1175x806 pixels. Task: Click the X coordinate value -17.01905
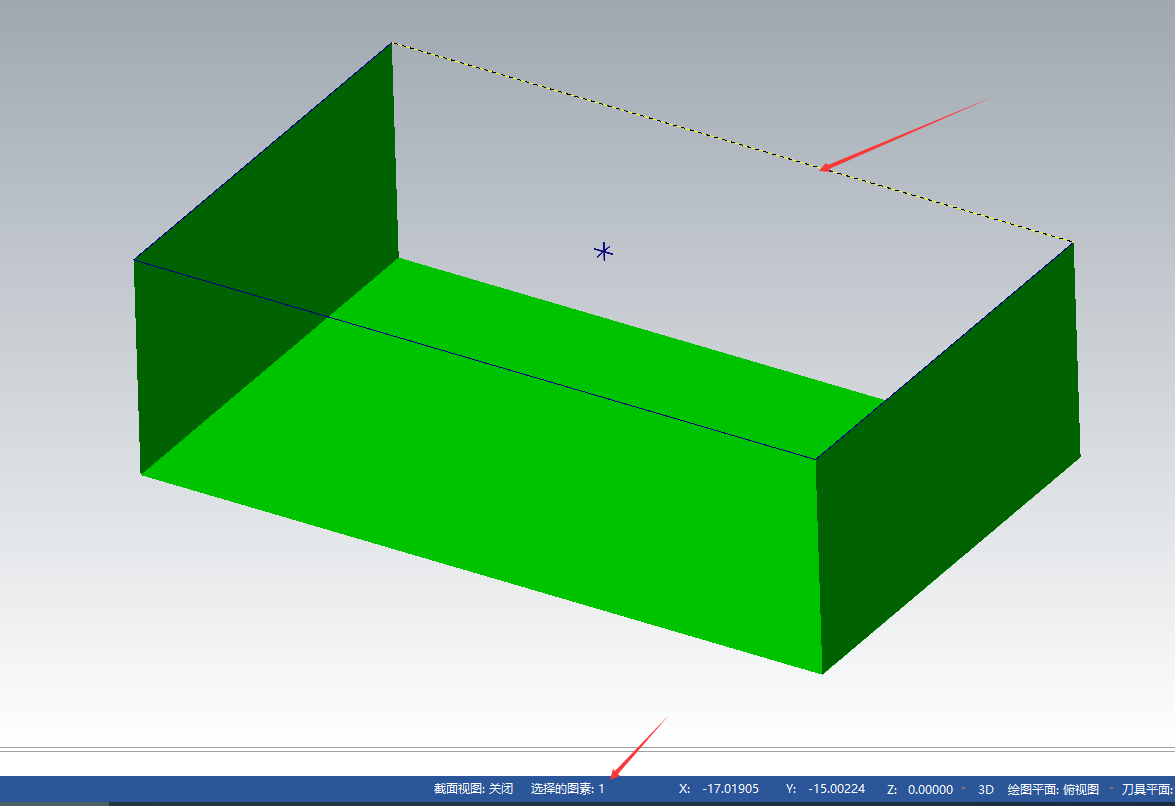click(x=731, y=789)
